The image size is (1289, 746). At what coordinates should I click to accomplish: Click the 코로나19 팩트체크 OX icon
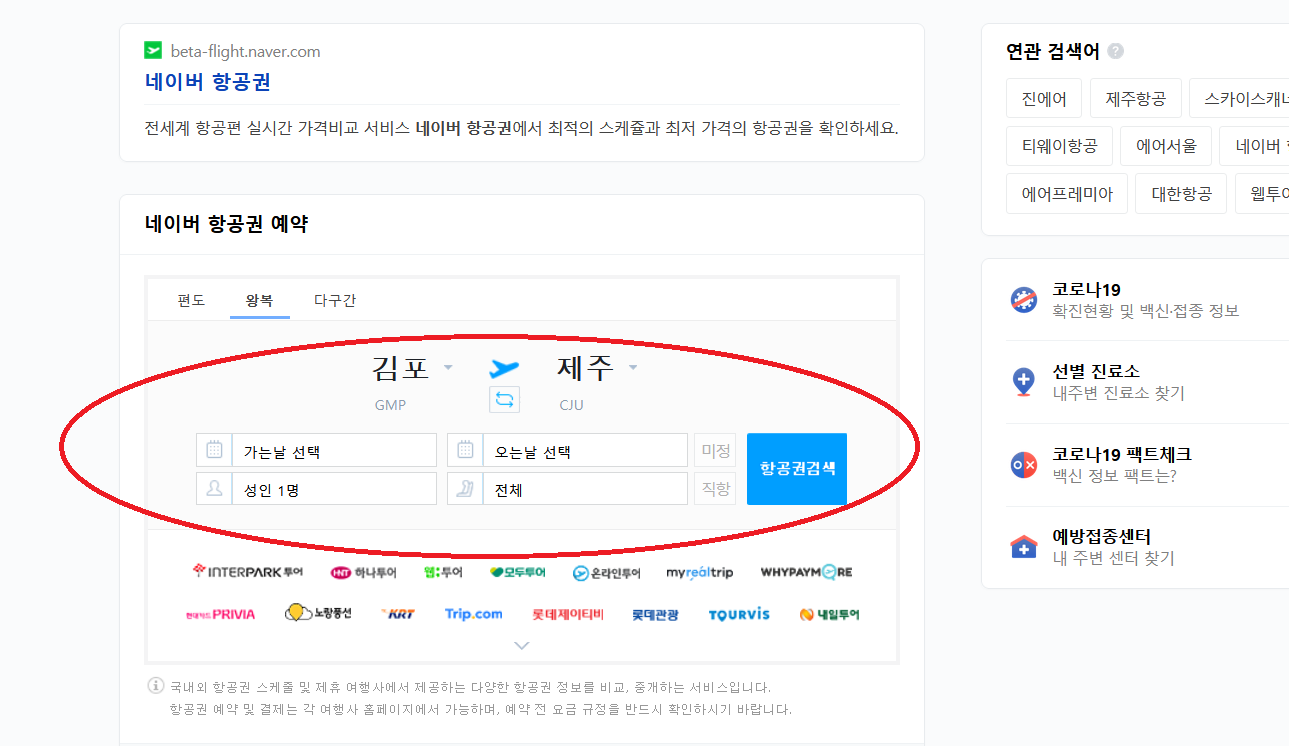1024,465
